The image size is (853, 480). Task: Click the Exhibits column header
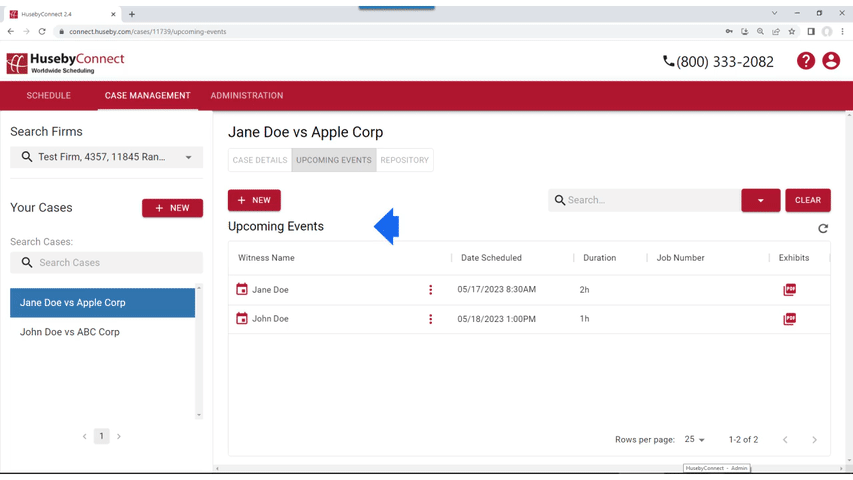pos(794,258)
